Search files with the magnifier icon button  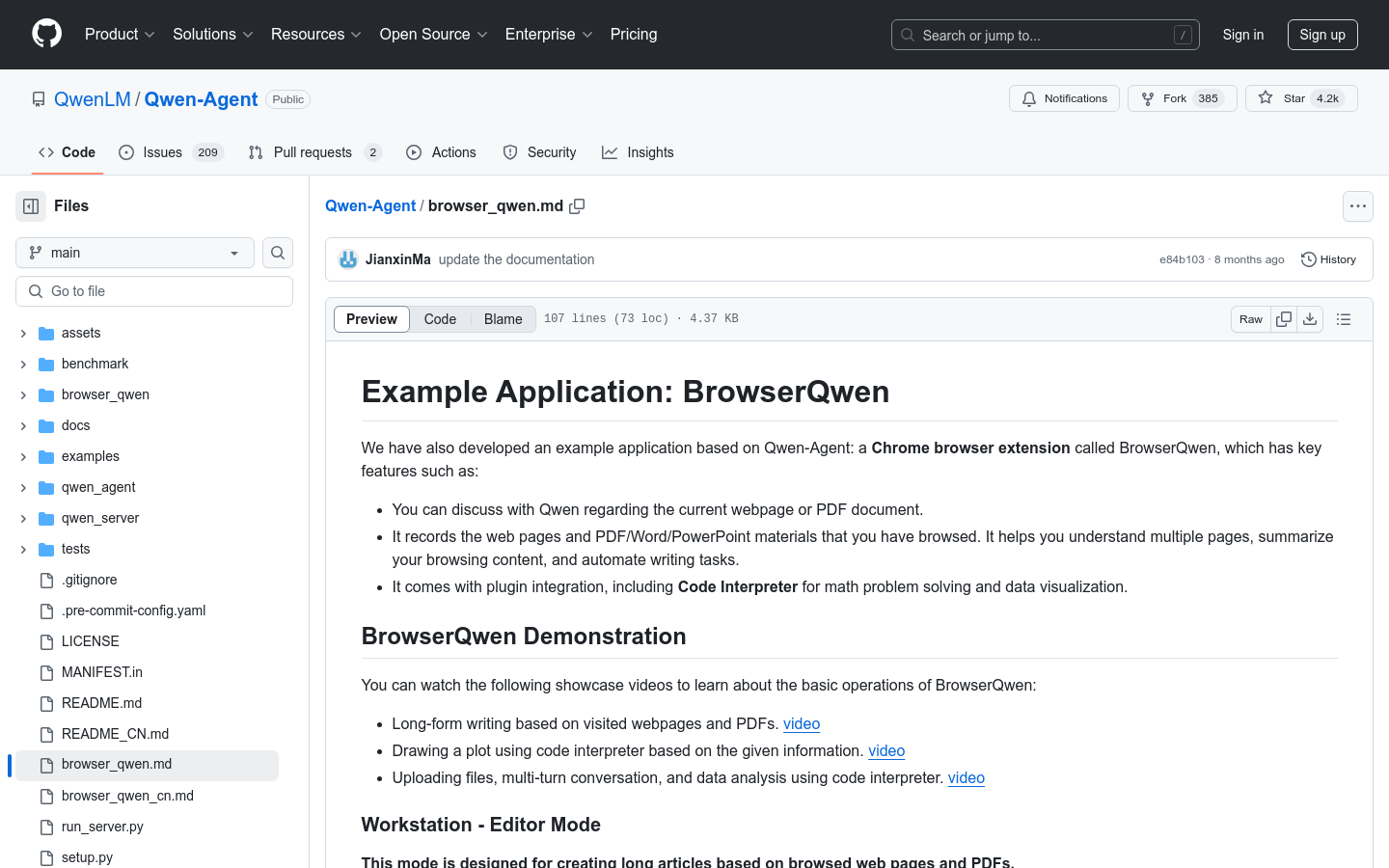pyautogui.click(x=278, y=253)
